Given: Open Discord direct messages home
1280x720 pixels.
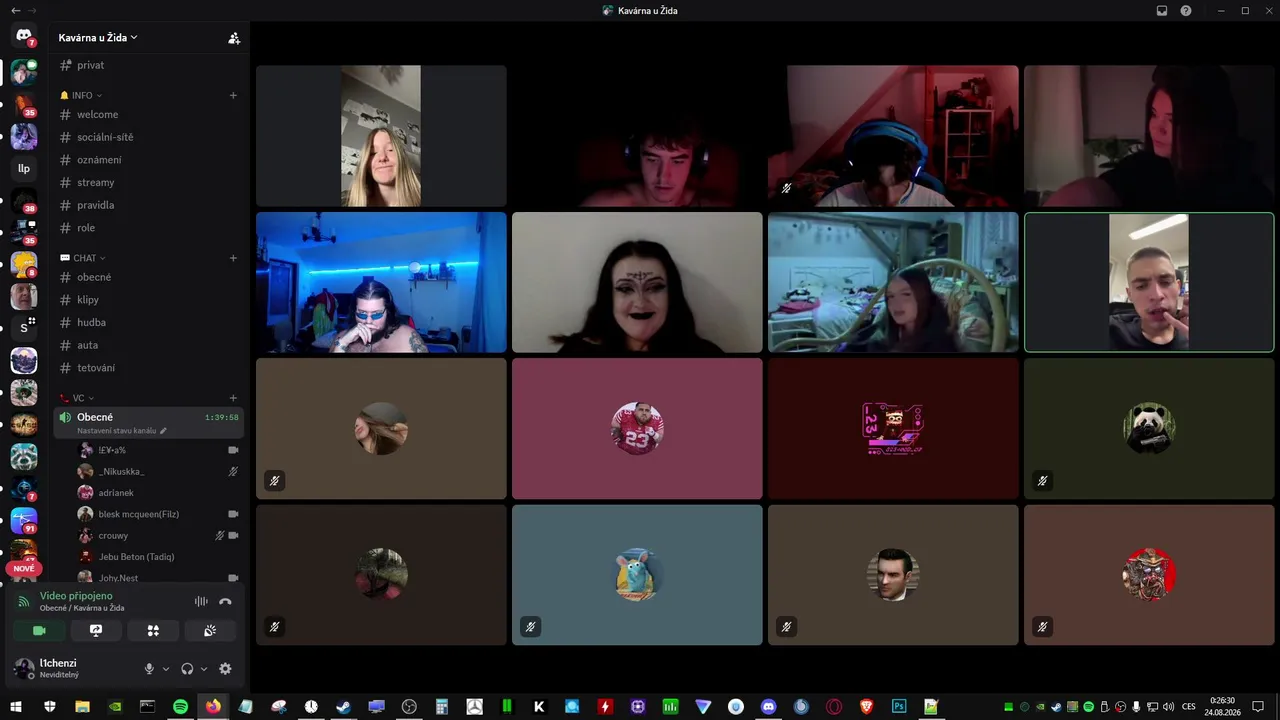Looking at the screenshot, I should pos(24,37).
